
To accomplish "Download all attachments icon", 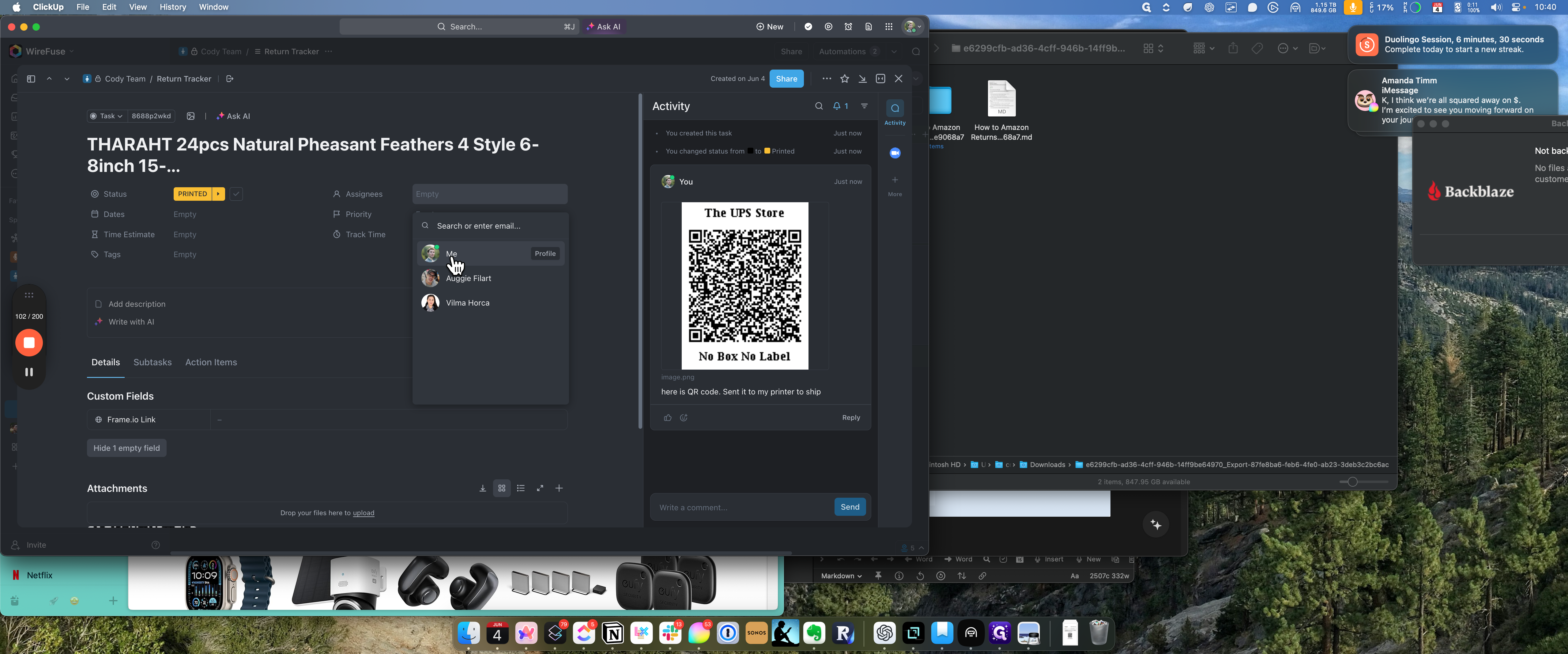I will (x=482, y=489).
